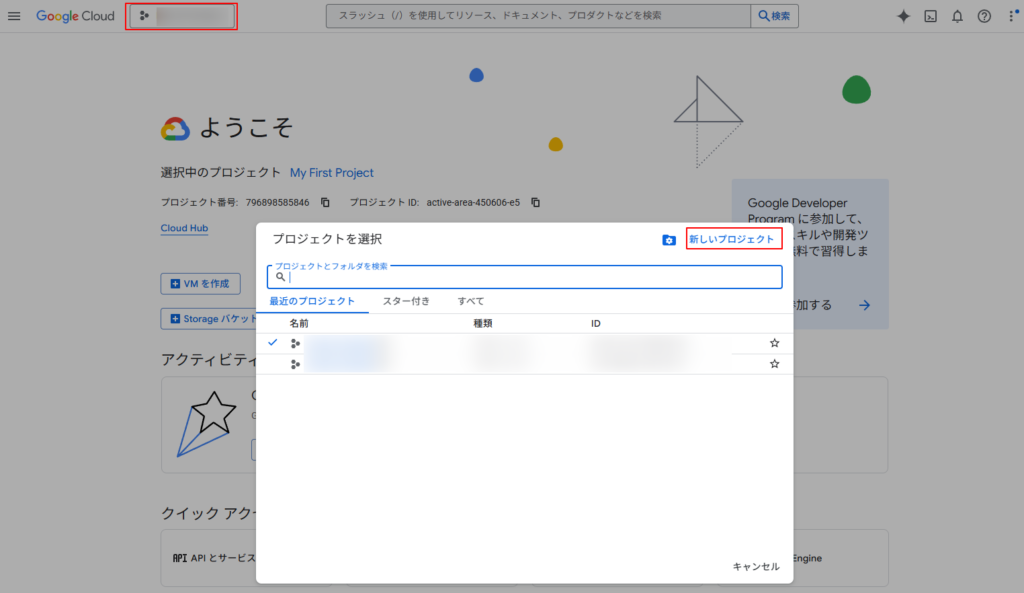Viewport: 1024px width, 593px height.
Task: Click the 検索 button in top bar
Action: click(774, 16)
